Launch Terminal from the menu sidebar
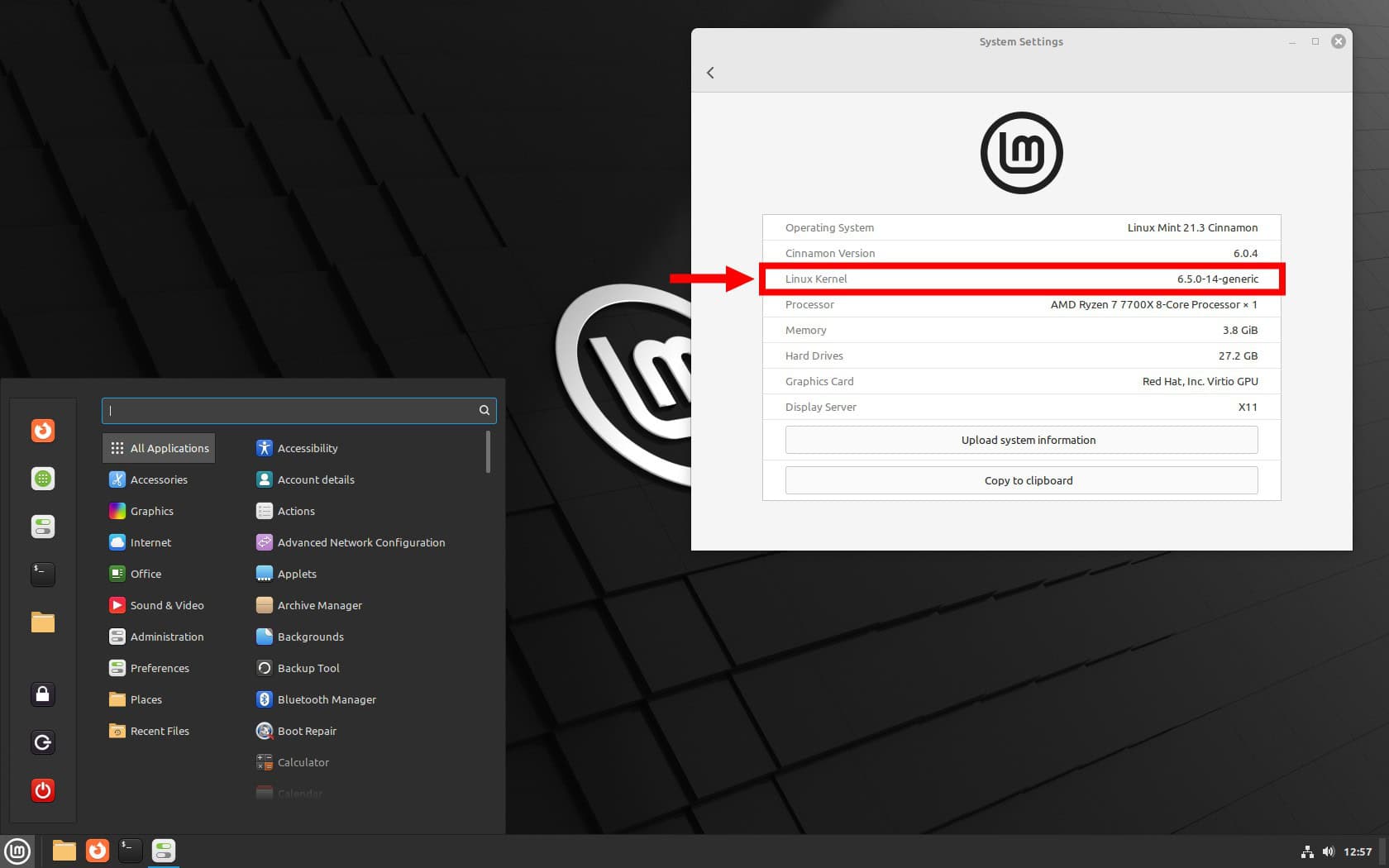 click(x=42, y=574)
